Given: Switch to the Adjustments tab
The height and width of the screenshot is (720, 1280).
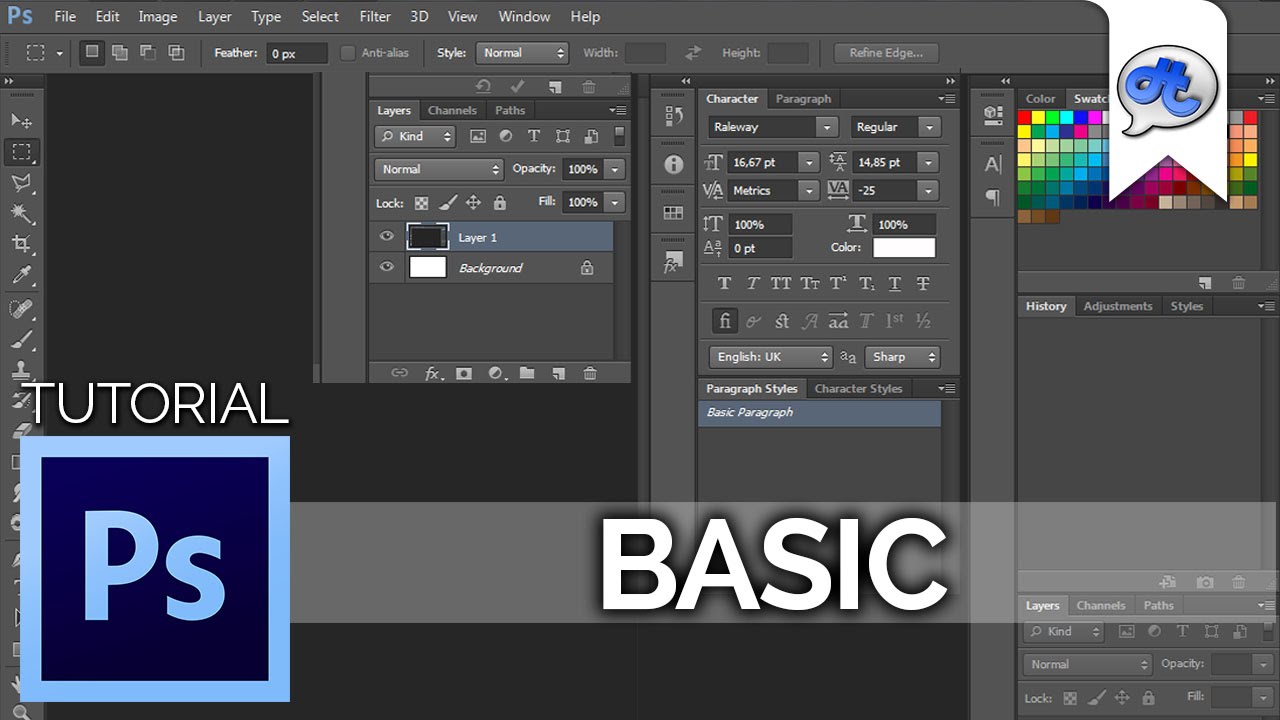Looking at the screenshot, I should click(1117, 306).
